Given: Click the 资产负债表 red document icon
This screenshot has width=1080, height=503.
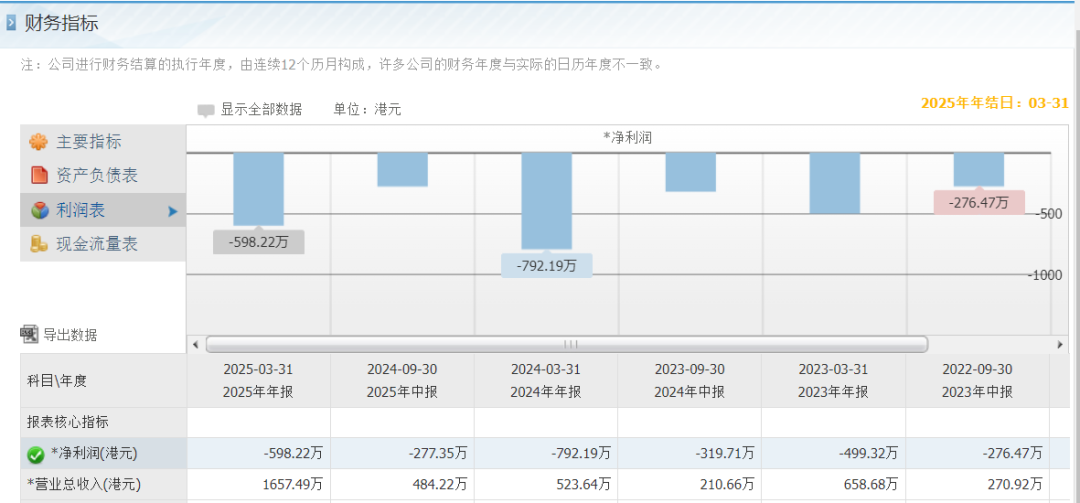Looking at the screenshot, I should 39,175.
